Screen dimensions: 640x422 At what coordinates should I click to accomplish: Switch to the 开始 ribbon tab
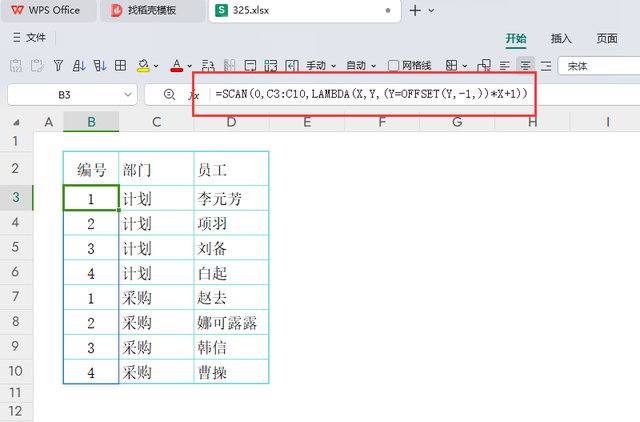[516, 38]
